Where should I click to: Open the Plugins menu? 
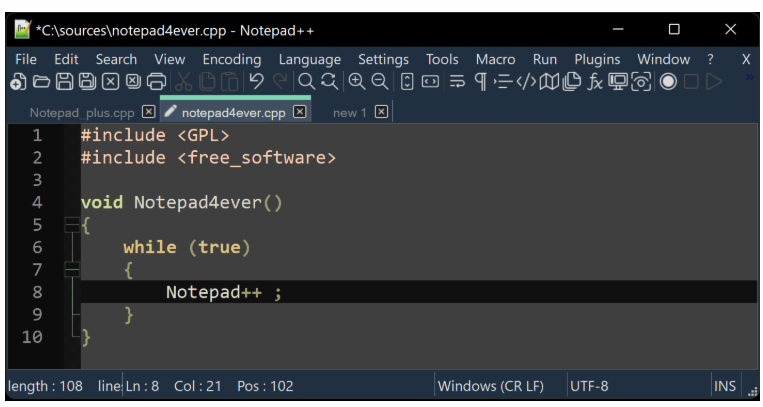pyautogui.click(x=597, y=59)
